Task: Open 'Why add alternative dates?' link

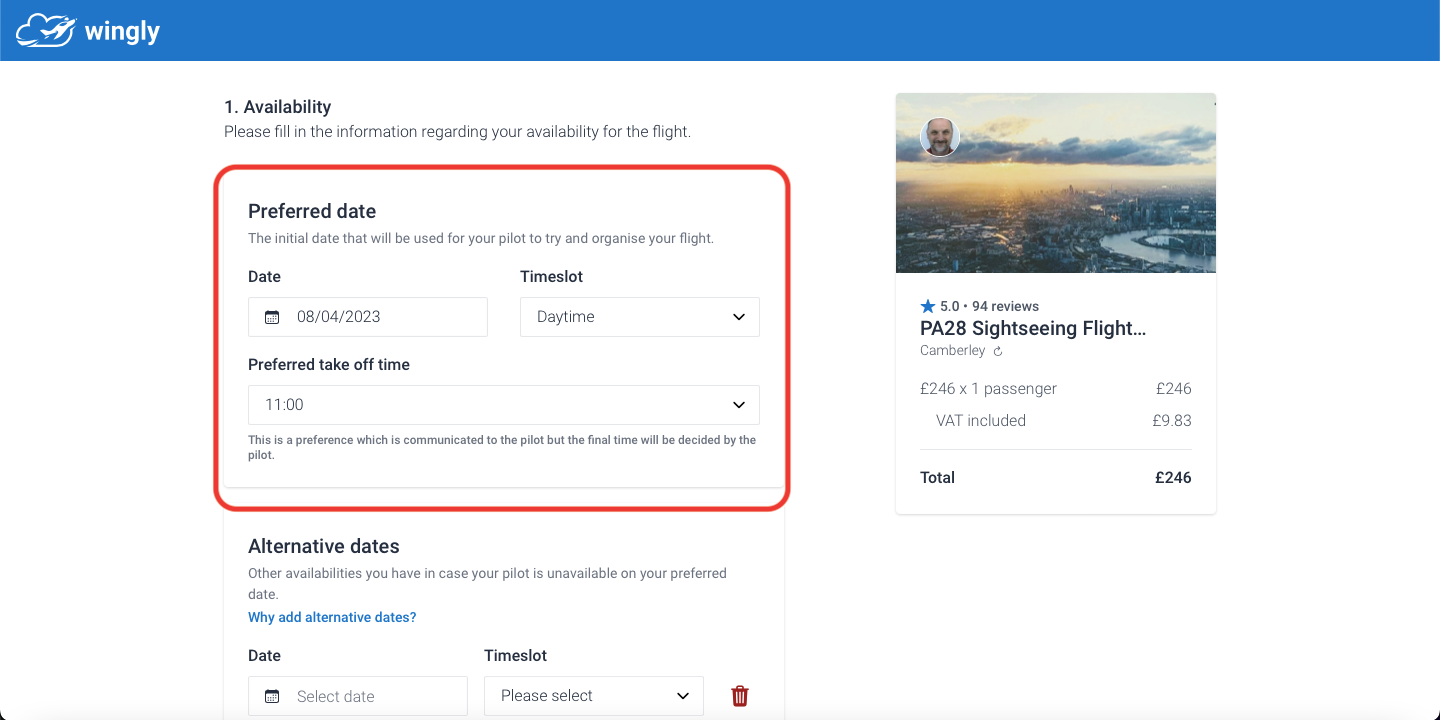Action: click(332, 618)
